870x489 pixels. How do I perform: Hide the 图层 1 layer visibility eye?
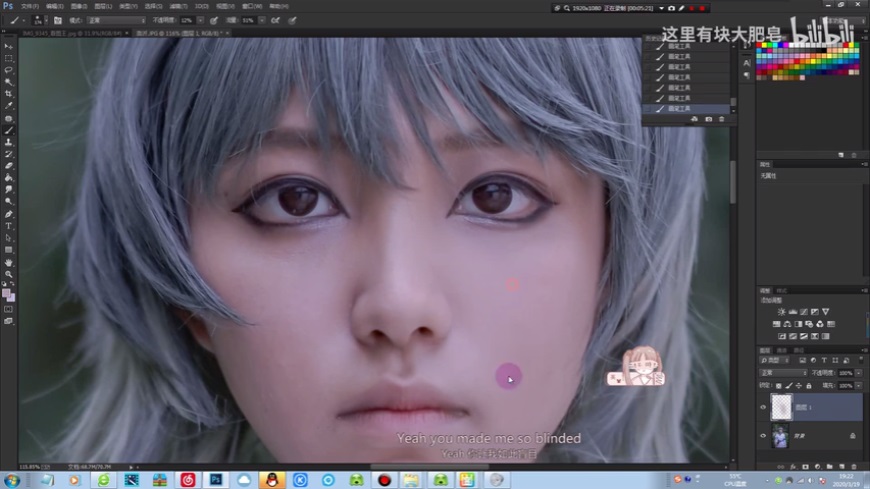[763, 407]
